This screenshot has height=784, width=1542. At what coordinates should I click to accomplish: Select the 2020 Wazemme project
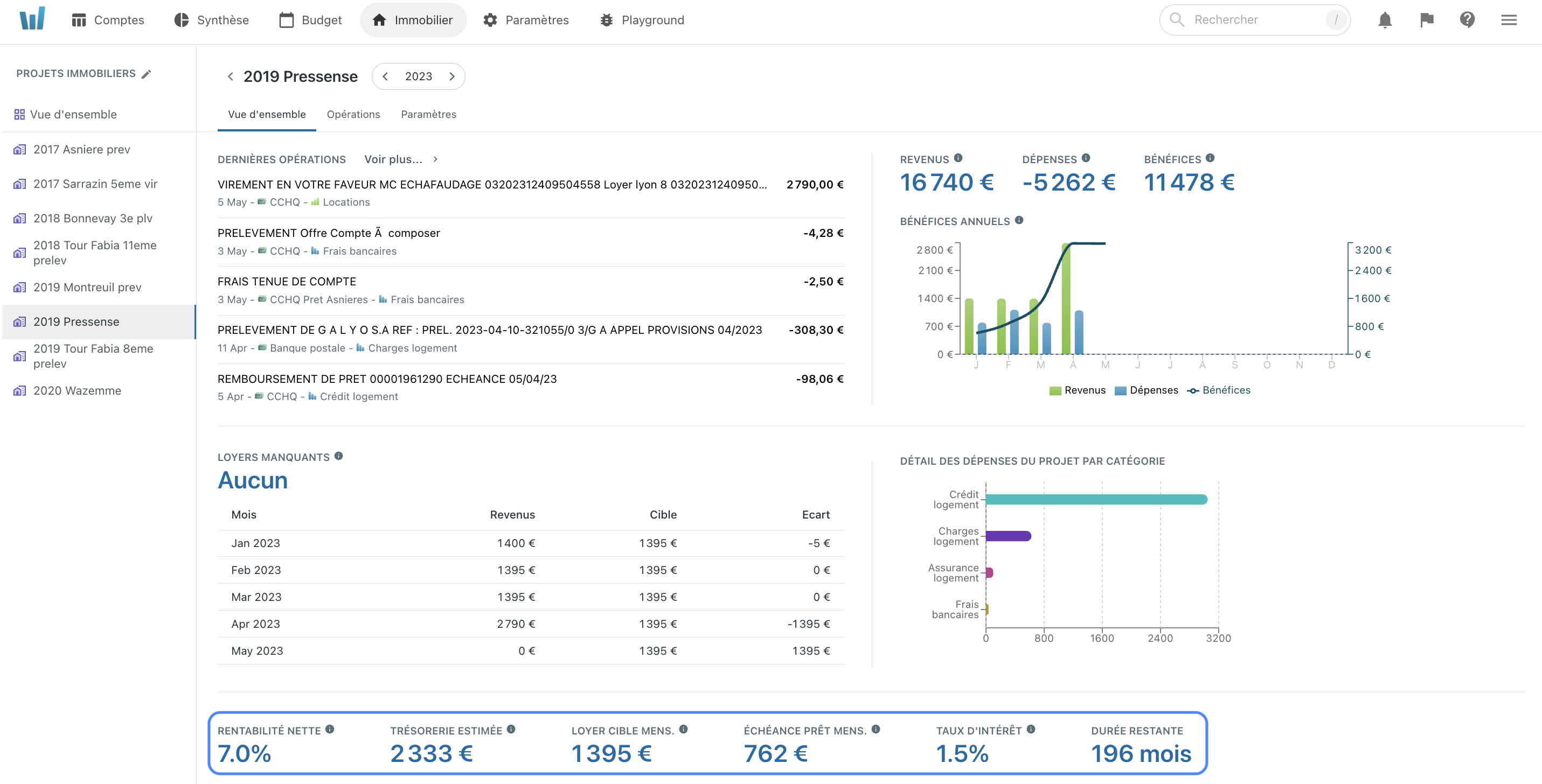coord(76,390)
